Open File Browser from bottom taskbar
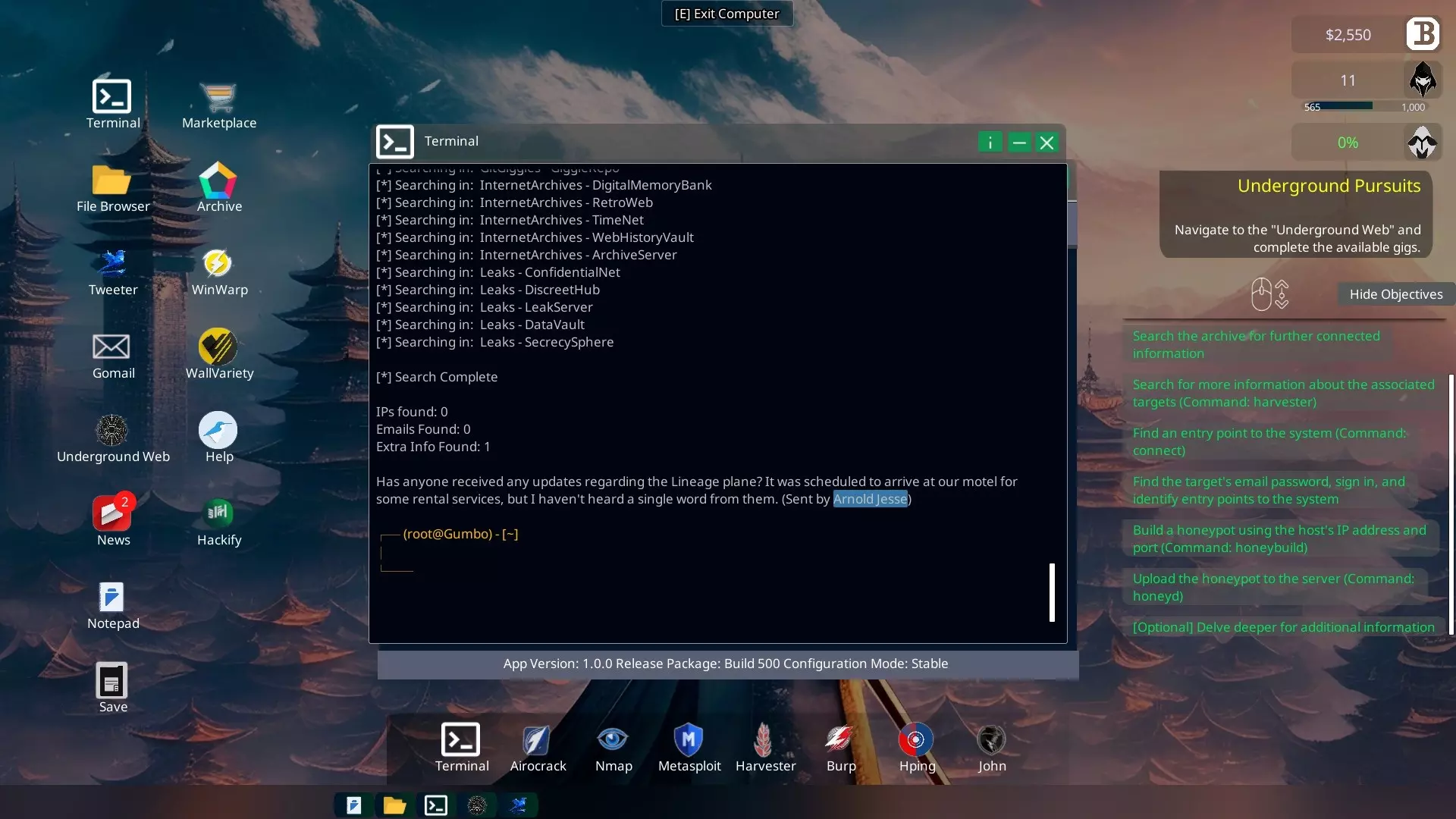 pos(394,805)
